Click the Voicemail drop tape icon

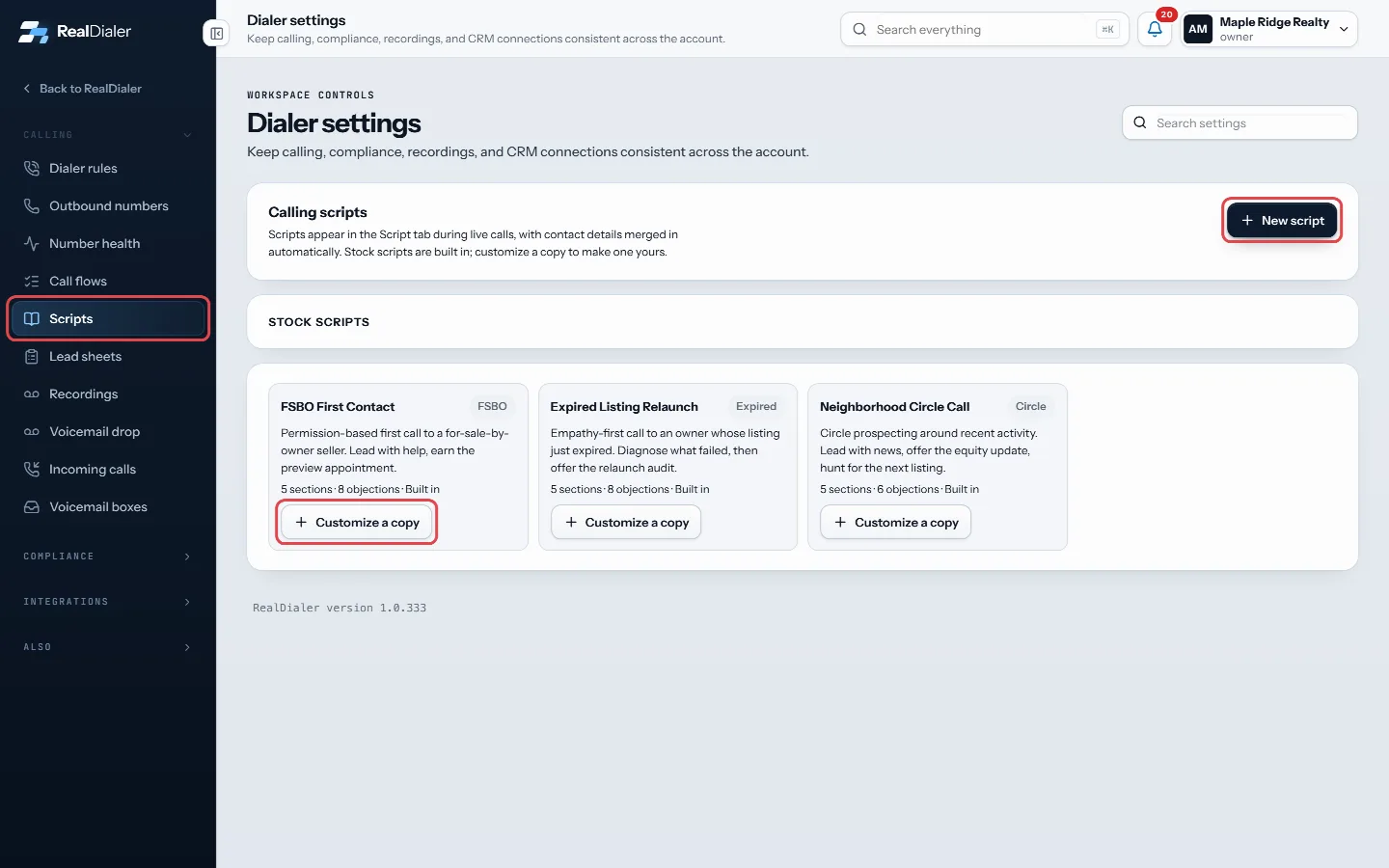point(32,431)
